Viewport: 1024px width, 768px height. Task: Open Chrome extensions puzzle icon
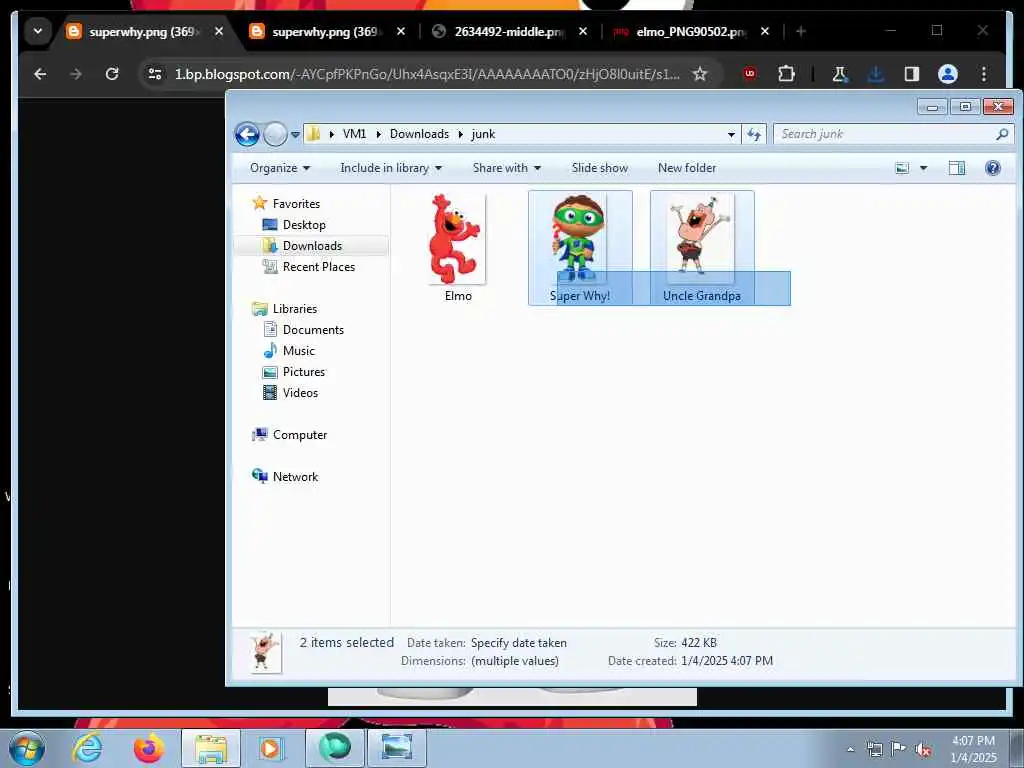pyautogui.click(x=786, y=74)
